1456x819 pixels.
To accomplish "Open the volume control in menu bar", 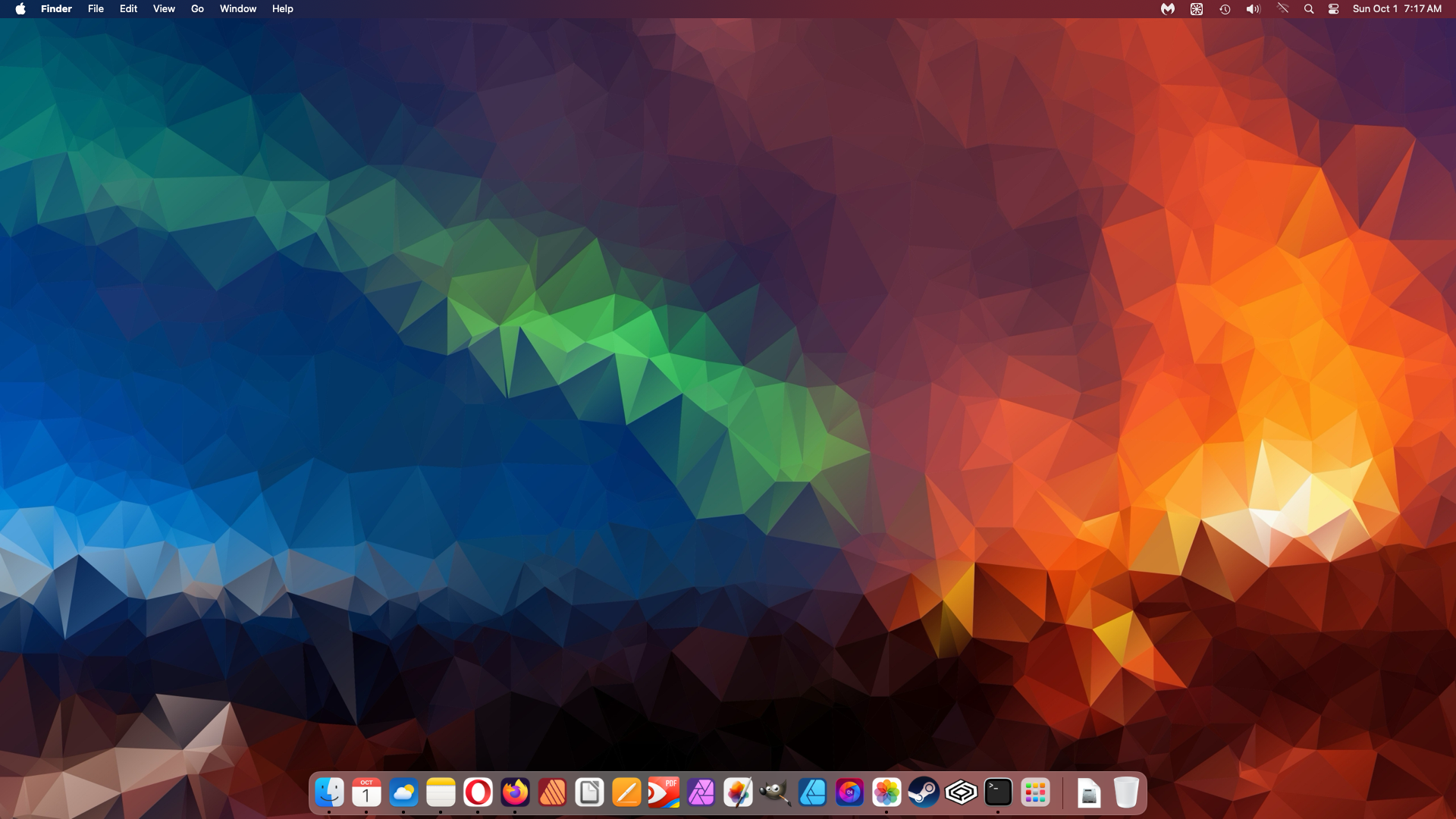I will click(1253, 9).
